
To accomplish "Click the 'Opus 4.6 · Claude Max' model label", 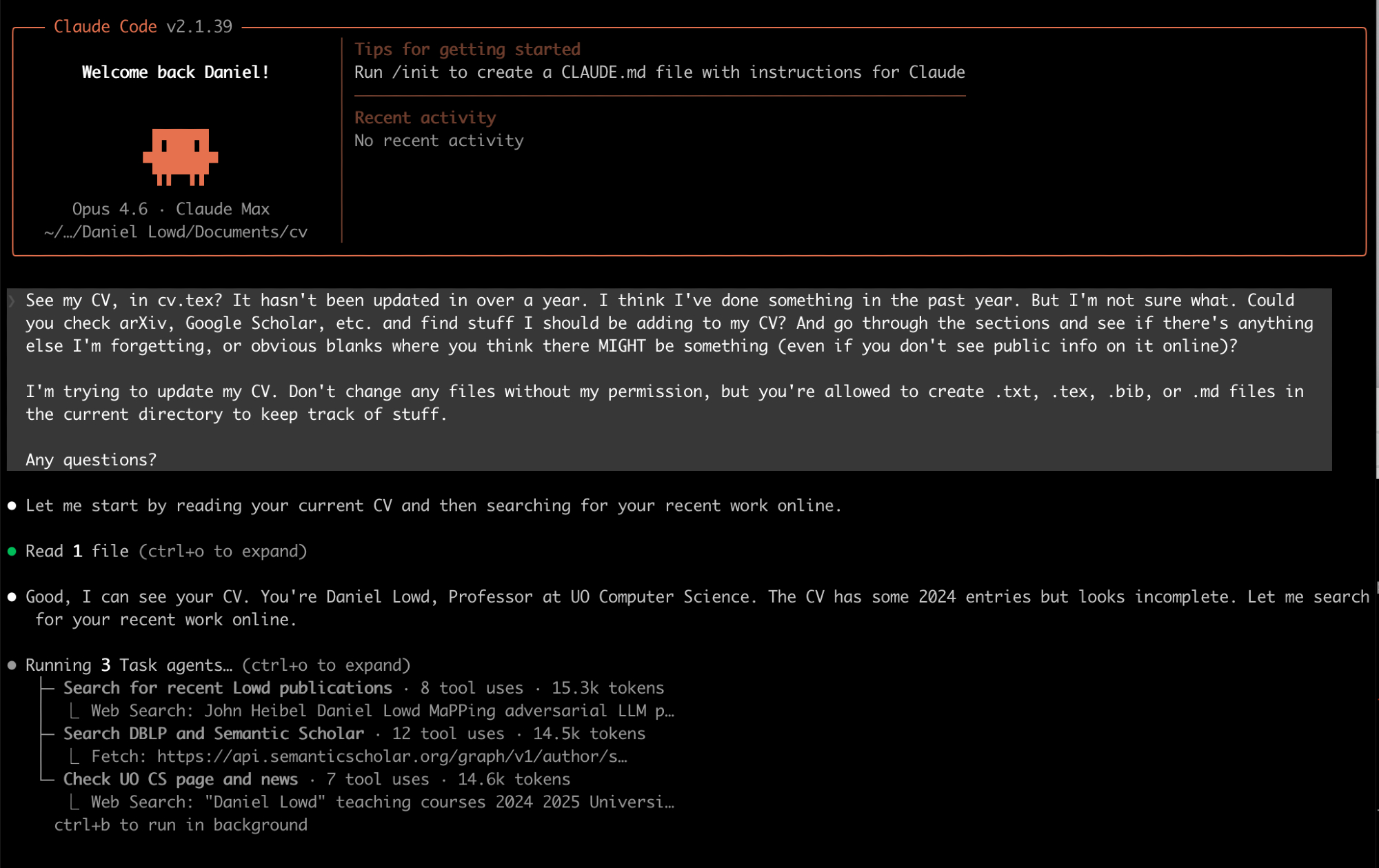I will pyautogui.click(x=170, y=209).
